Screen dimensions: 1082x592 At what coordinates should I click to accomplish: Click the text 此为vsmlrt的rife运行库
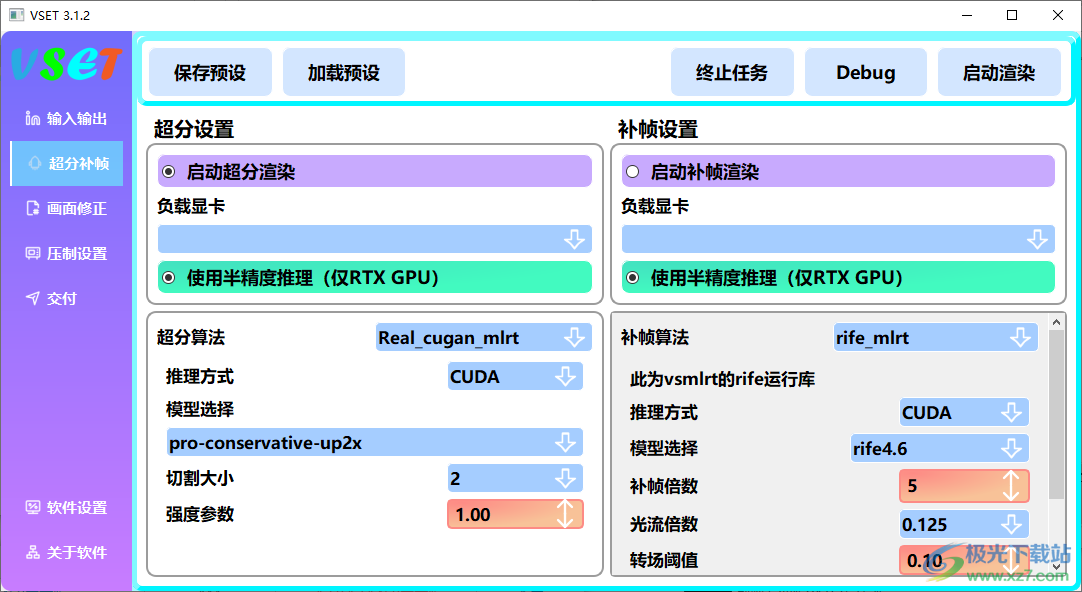click(722, 379)
